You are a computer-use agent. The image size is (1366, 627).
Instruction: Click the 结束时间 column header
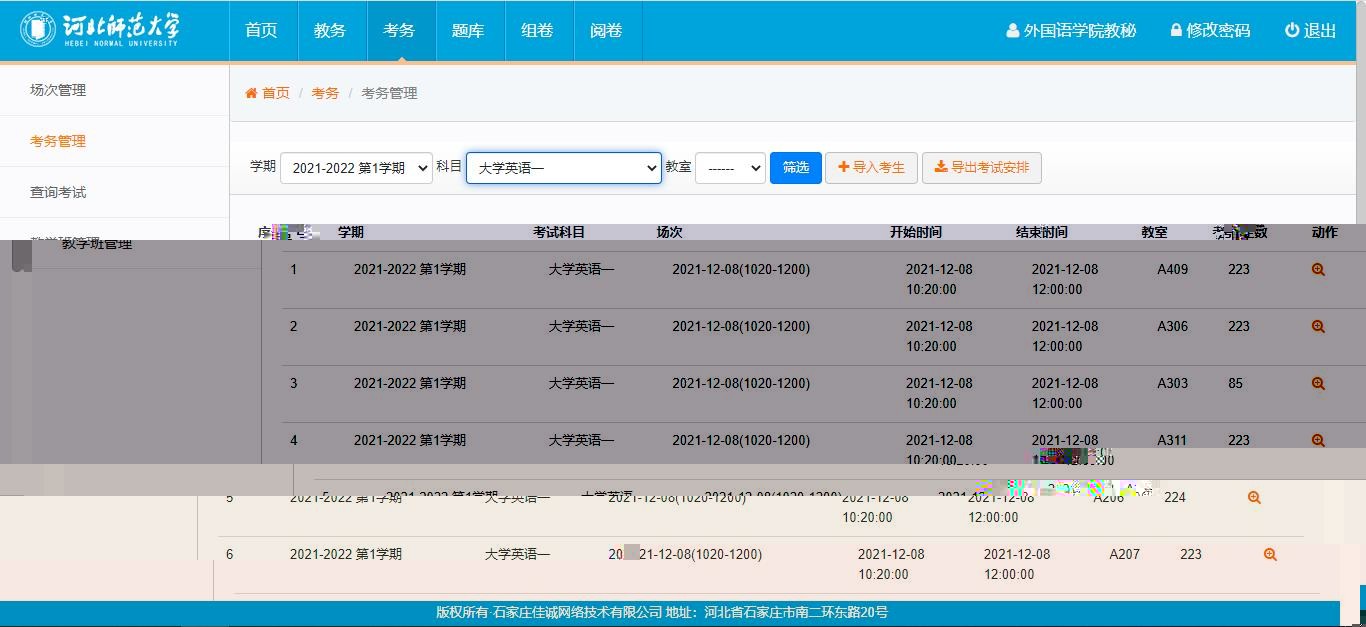[x=1042, y=232]
